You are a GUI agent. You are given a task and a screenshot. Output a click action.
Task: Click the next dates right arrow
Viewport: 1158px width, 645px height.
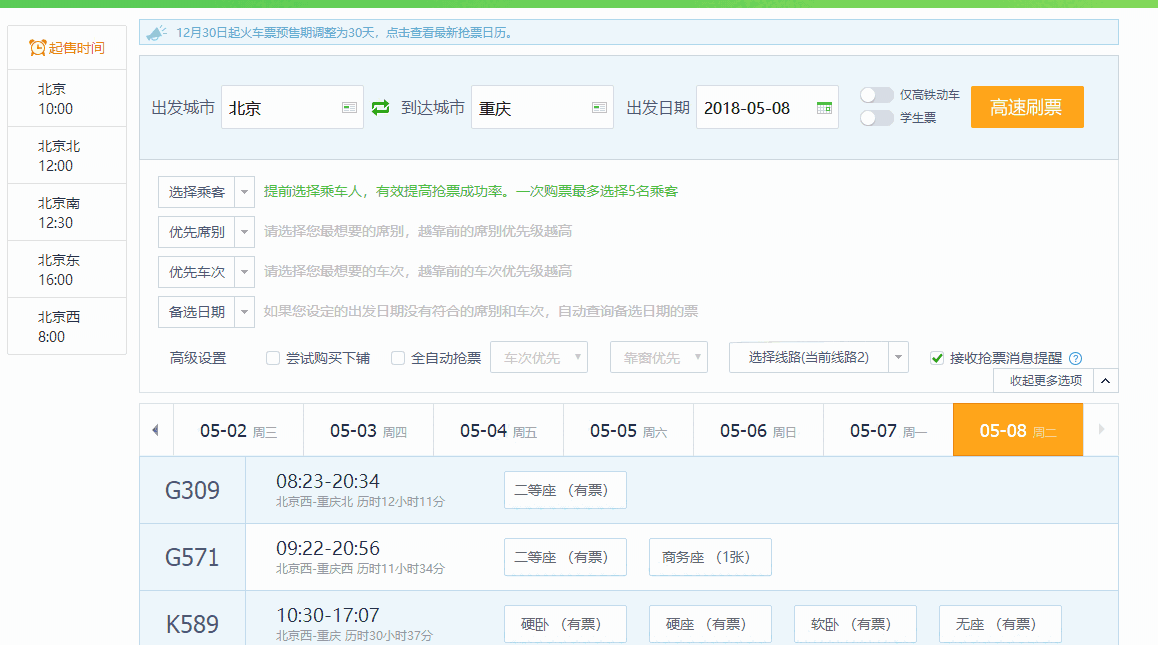pyautogui.click(x=1101, y=430)
